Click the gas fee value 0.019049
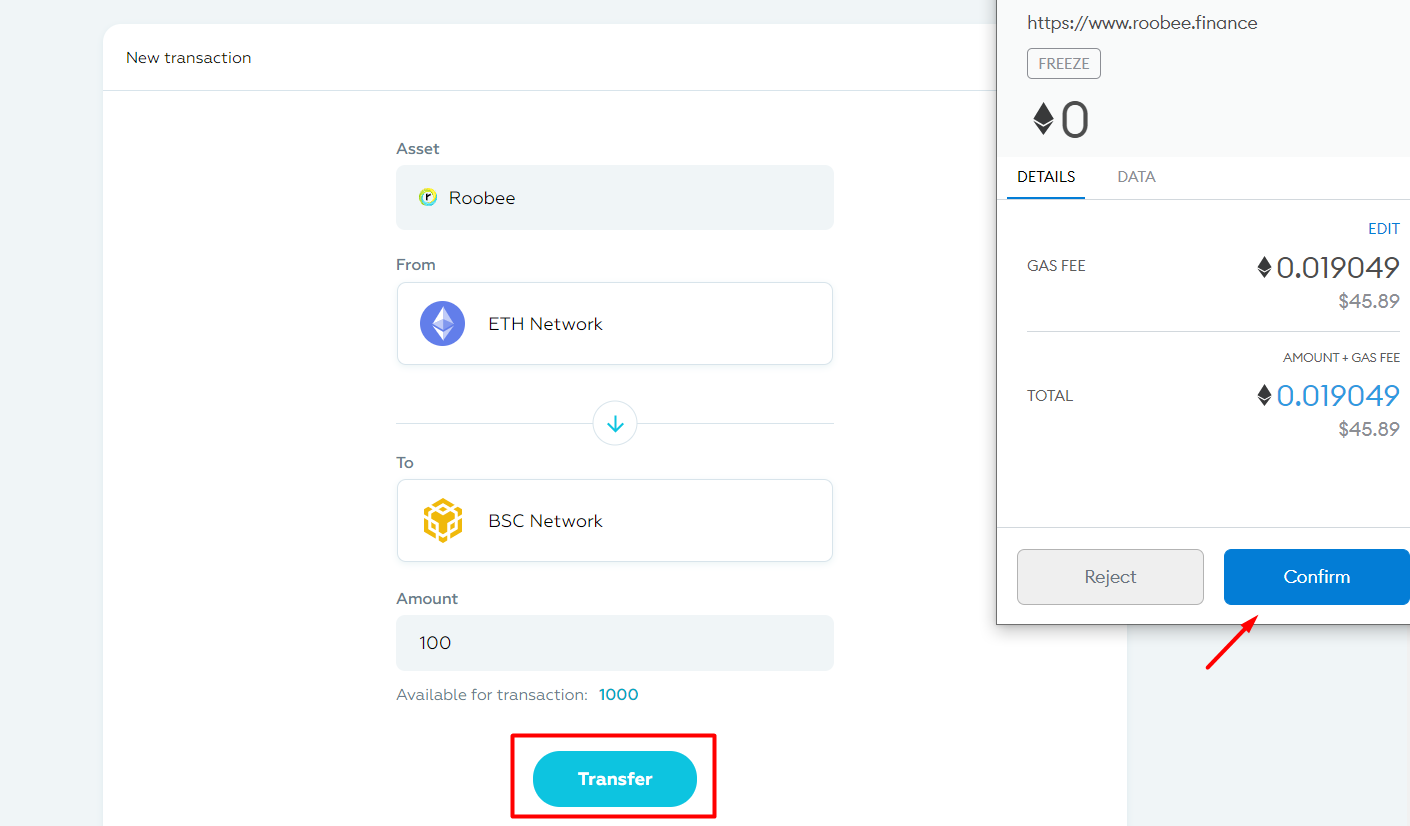The height and width of the screenshot is (826, 1410). point(1337,268)
